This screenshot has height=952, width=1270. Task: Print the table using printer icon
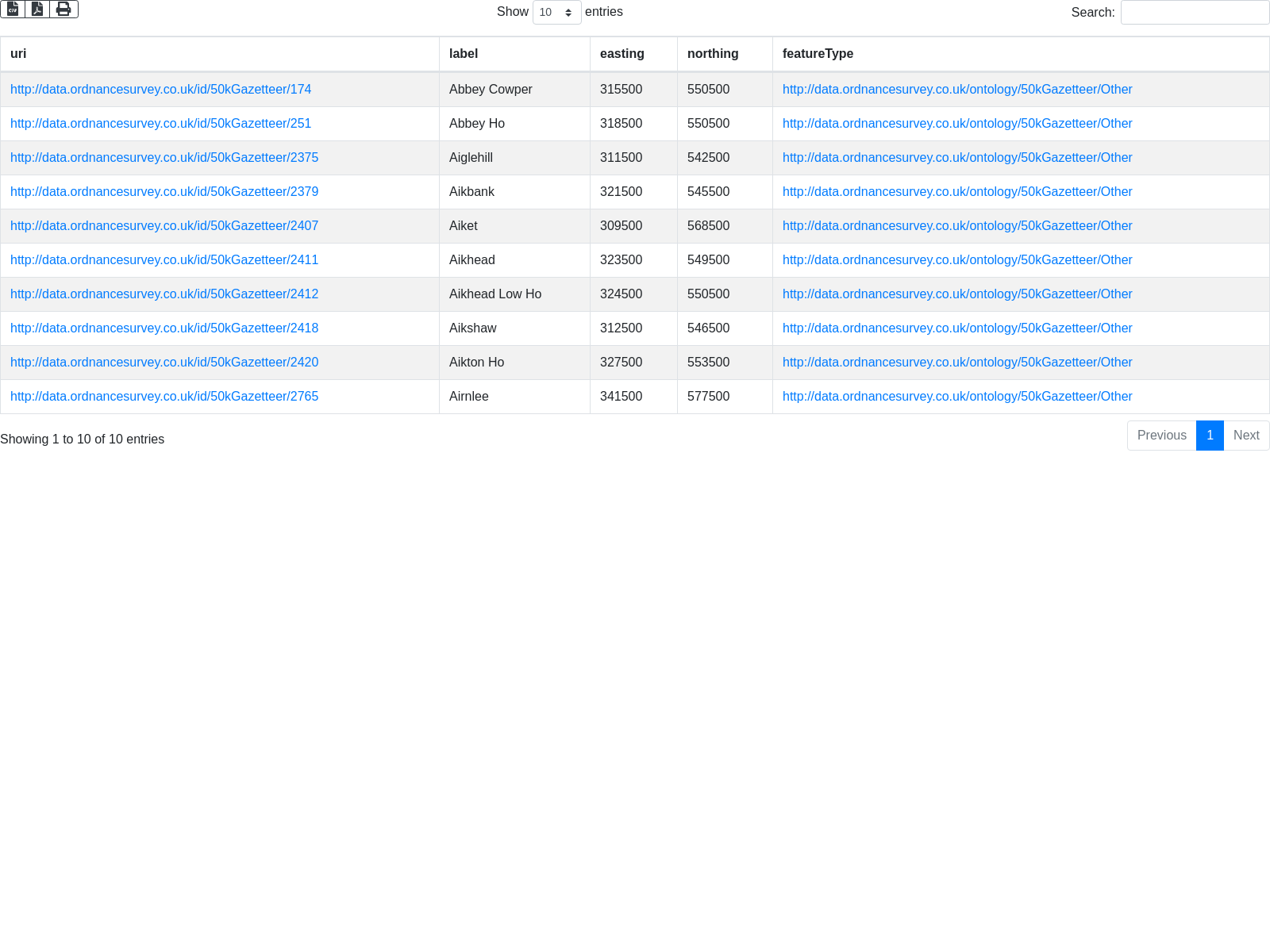click(x=63, y=10)
